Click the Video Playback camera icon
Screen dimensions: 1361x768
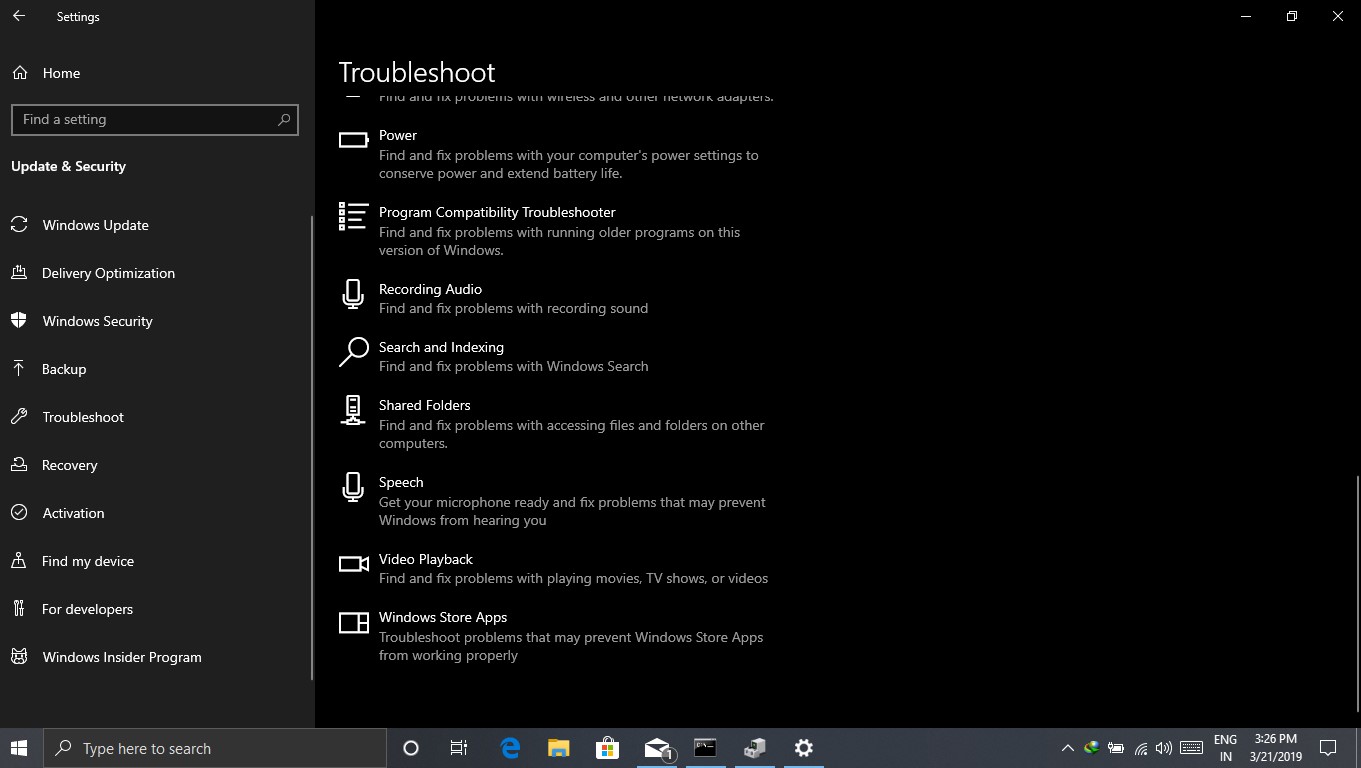pyautogui.click(x=354, y=564)
